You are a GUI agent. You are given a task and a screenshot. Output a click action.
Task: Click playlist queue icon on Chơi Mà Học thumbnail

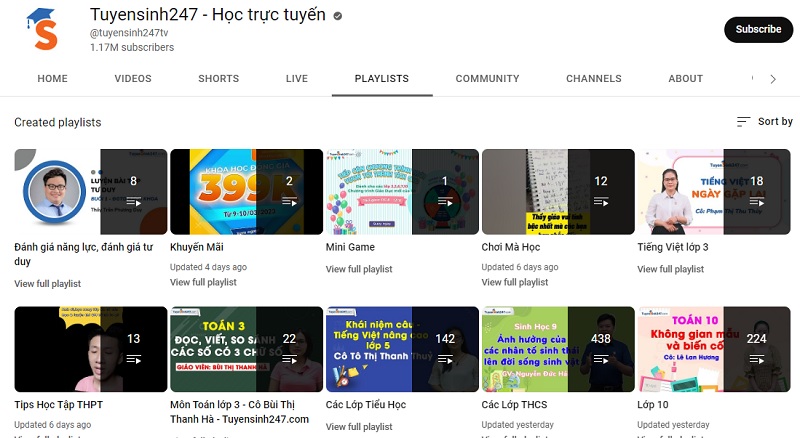click(600, 201)
